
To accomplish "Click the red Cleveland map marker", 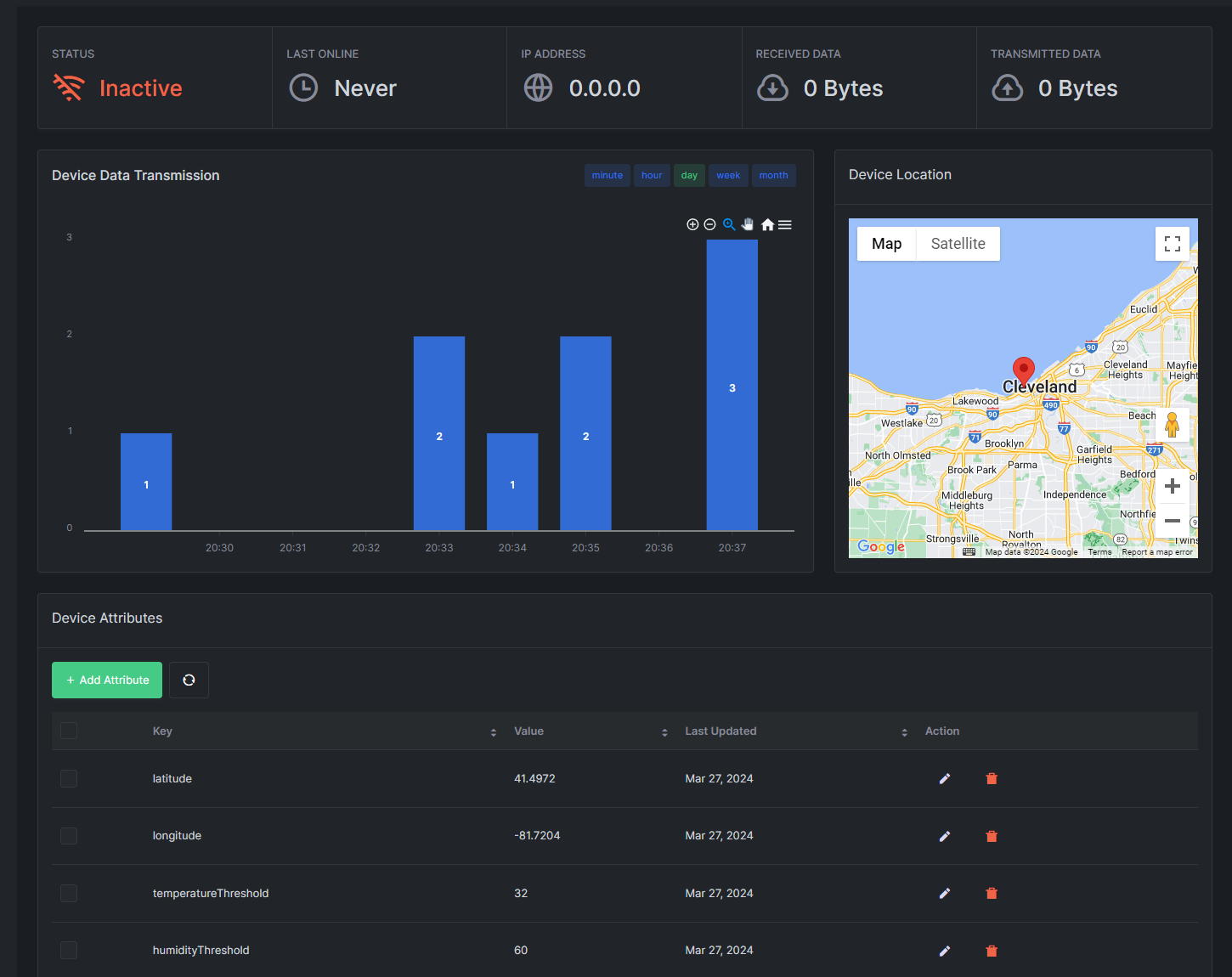I will pos(1024,372).
